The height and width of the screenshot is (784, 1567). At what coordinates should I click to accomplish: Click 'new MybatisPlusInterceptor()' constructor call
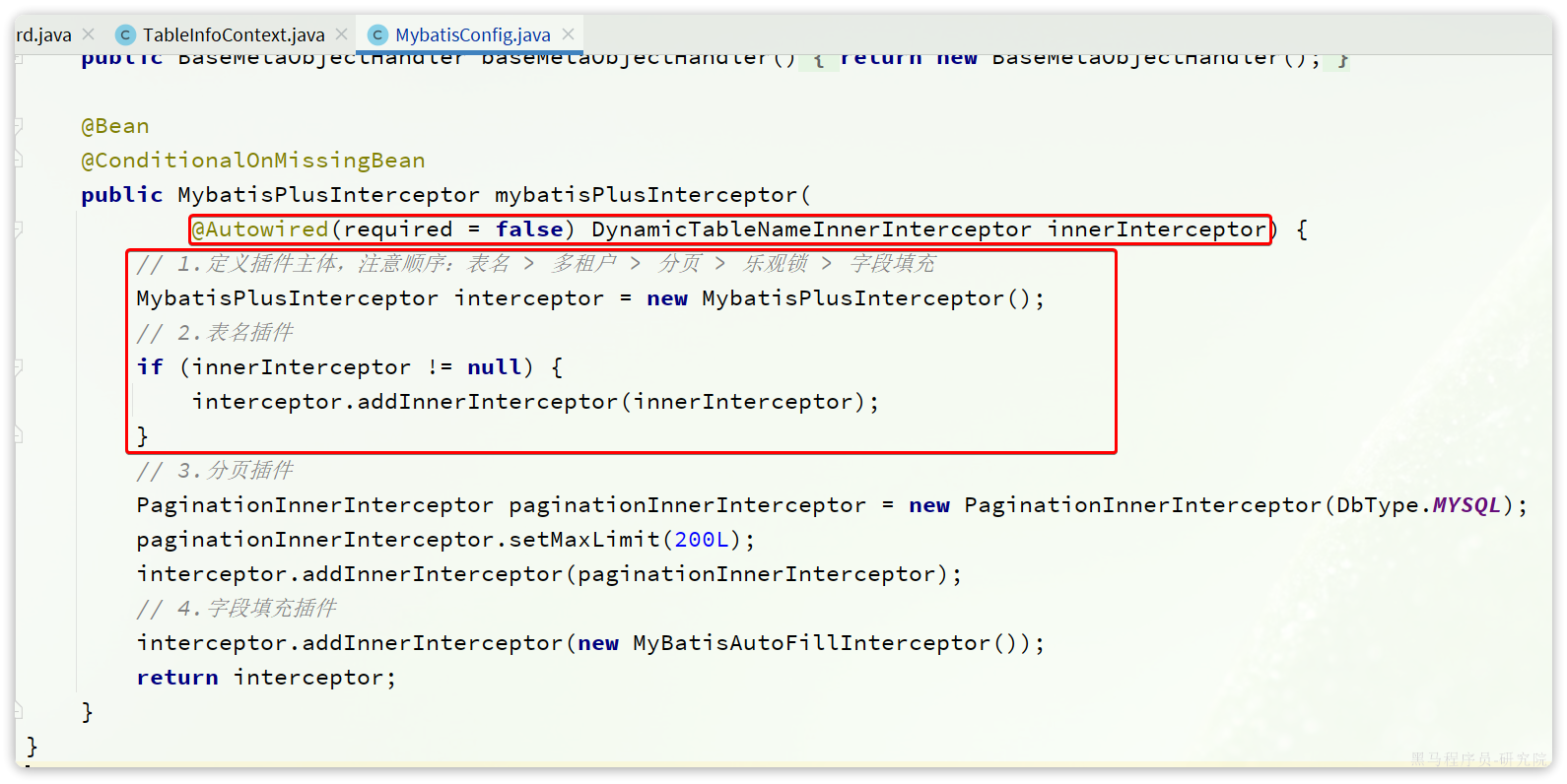[839, 297]
